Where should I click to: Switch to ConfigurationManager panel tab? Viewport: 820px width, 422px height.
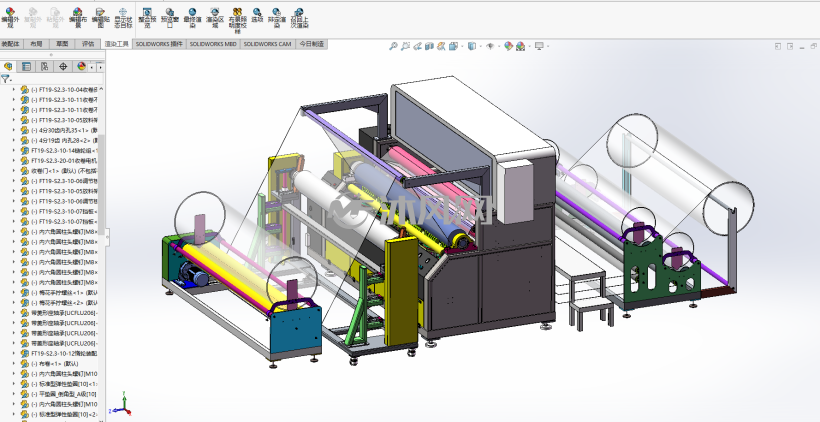point(44,66)
